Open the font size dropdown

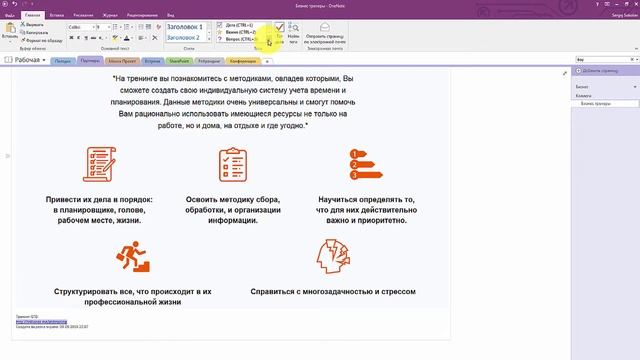(109, 27)
